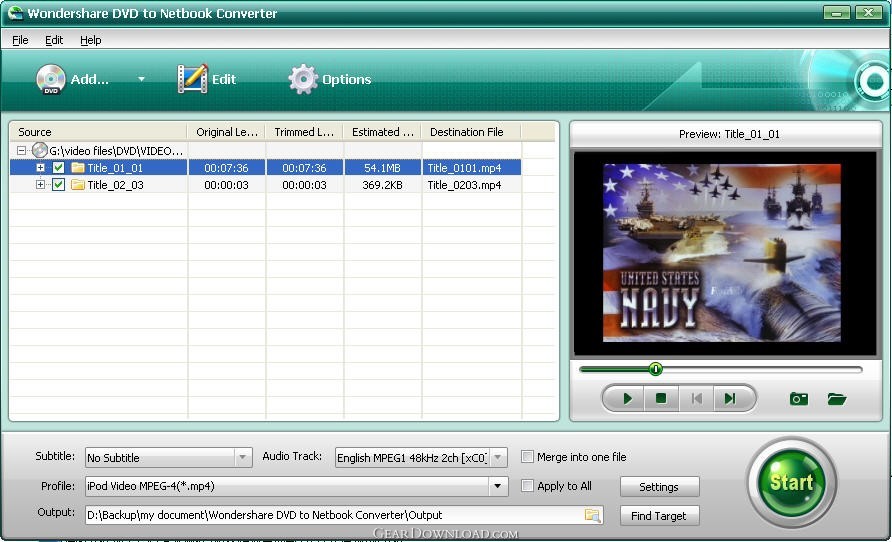Screen dimensions: 892x542
Task: Skip to next chapter in preview
Action: (x=730, y=398)
